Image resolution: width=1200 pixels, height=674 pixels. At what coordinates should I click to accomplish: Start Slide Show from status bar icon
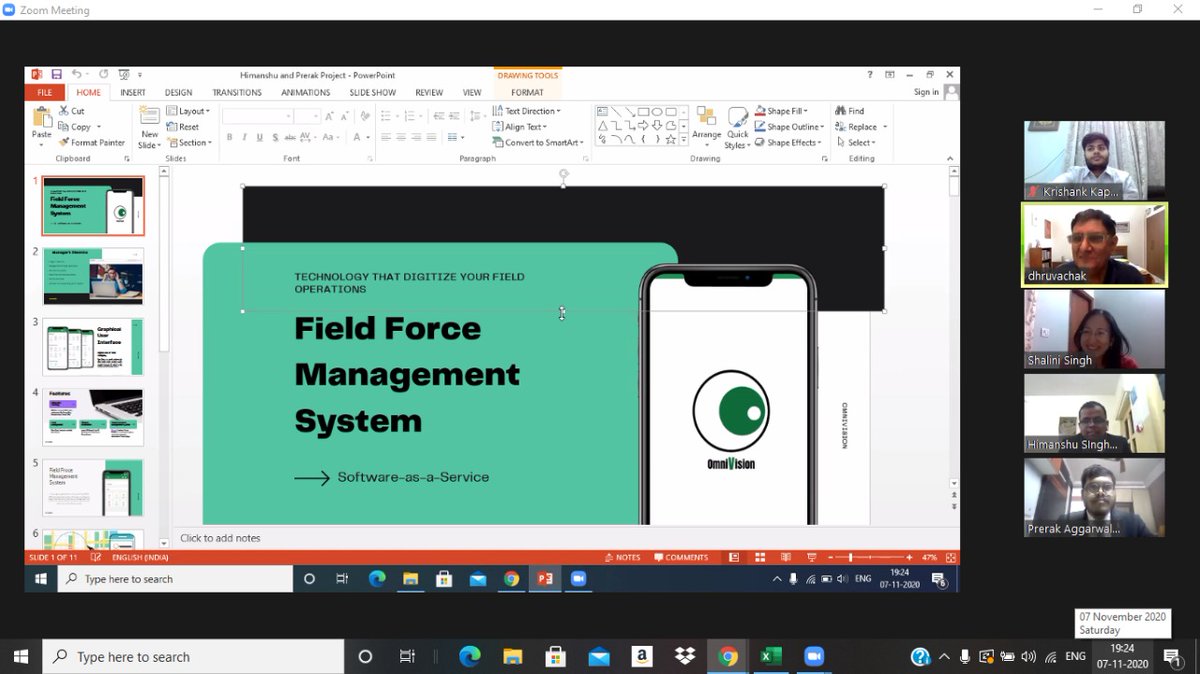812,557
